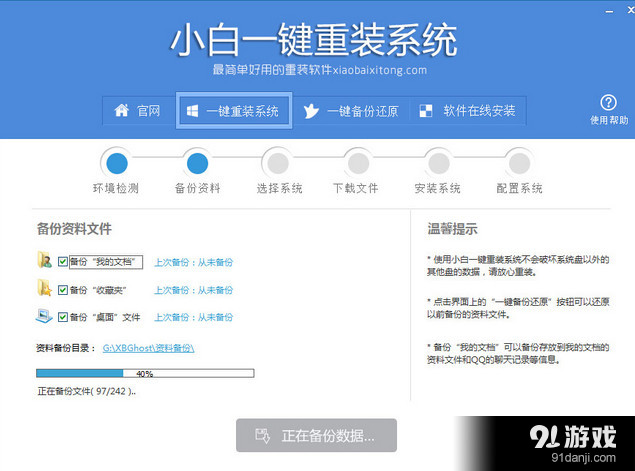
Task: Minimize the window
Action: [609, 12]
